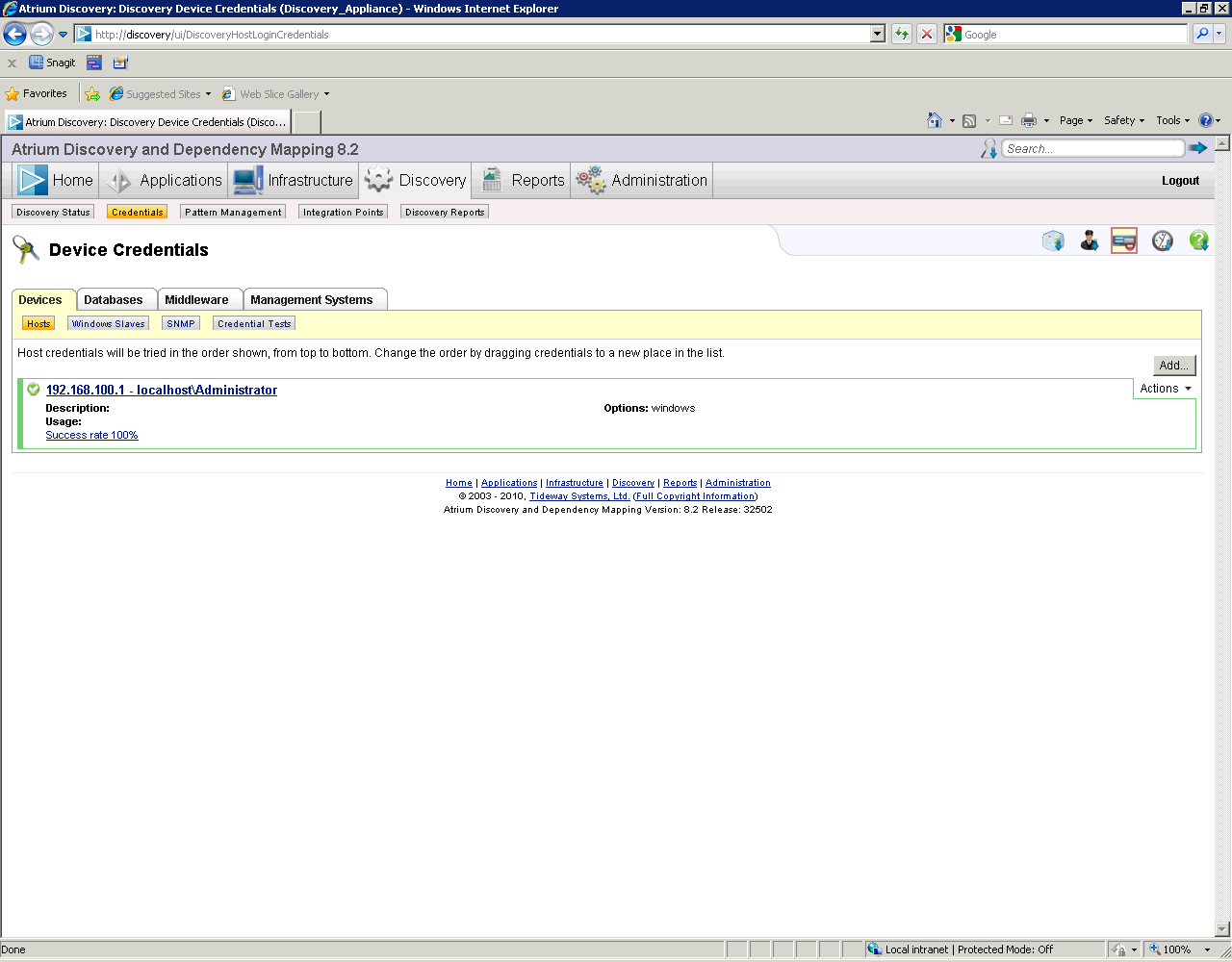
Task: Open the Windows Slaves sub-tab
Action: point(108,323)
